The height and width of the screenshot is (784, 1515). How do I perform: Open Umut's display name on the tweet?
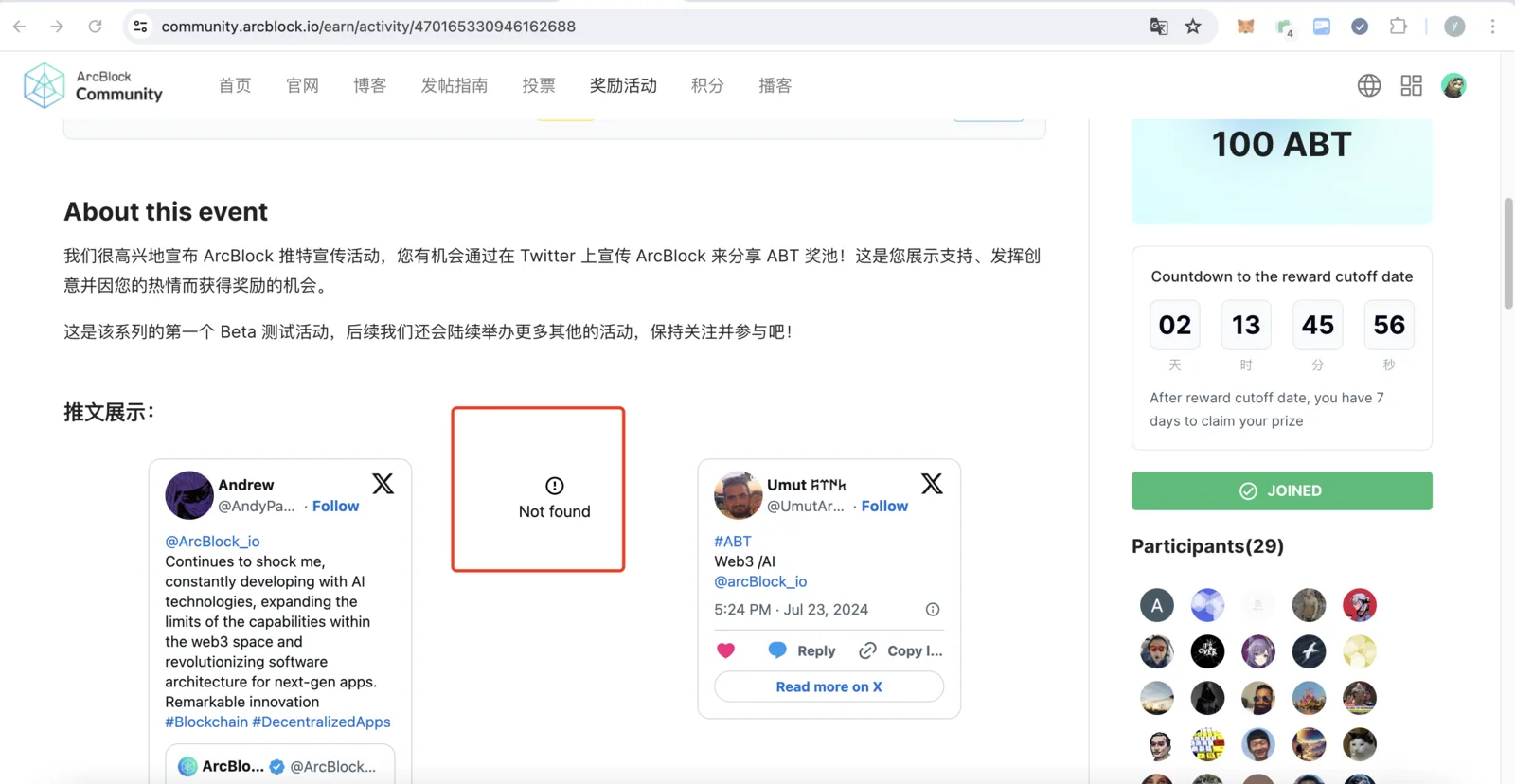click(x=806, y=485)
